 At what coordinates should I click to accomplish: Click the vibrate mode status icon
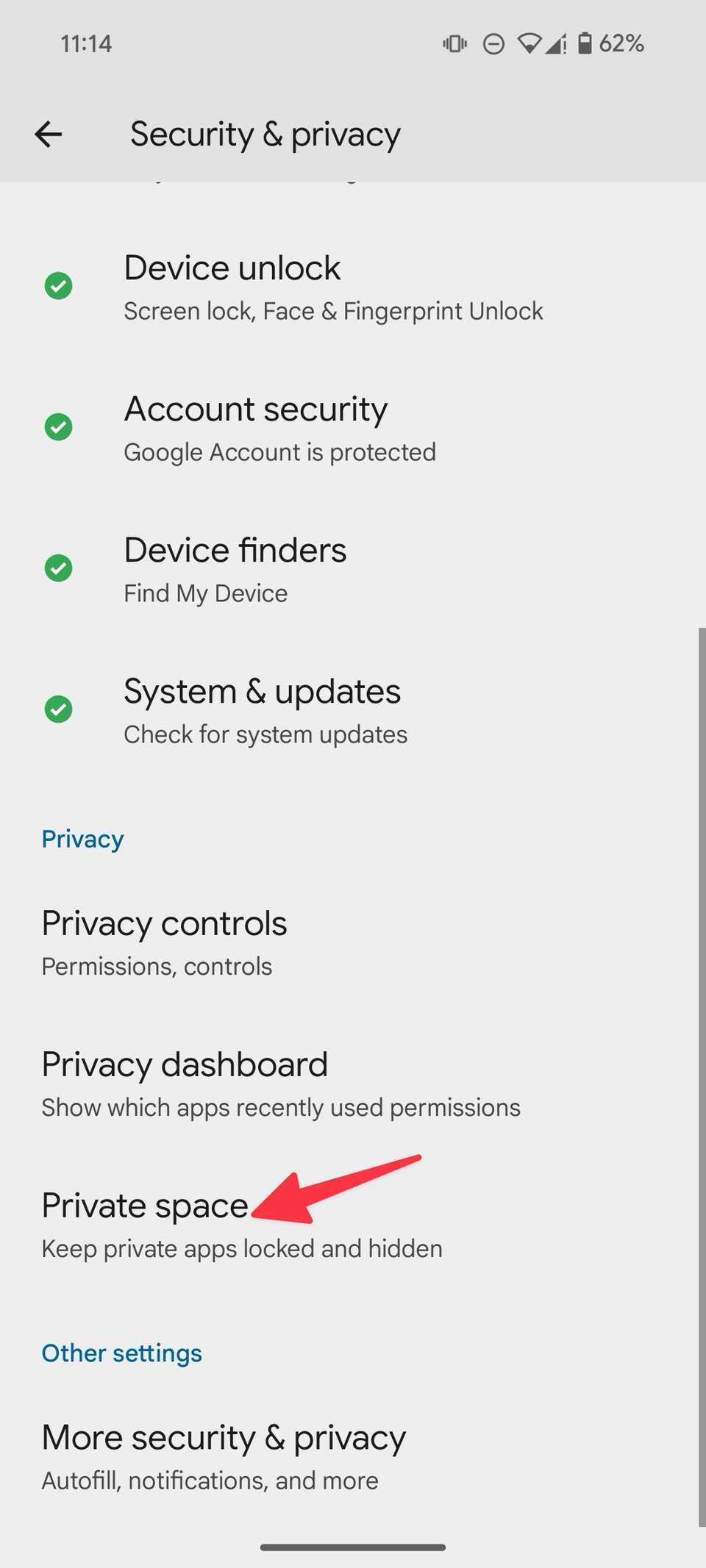pos(454,43)
